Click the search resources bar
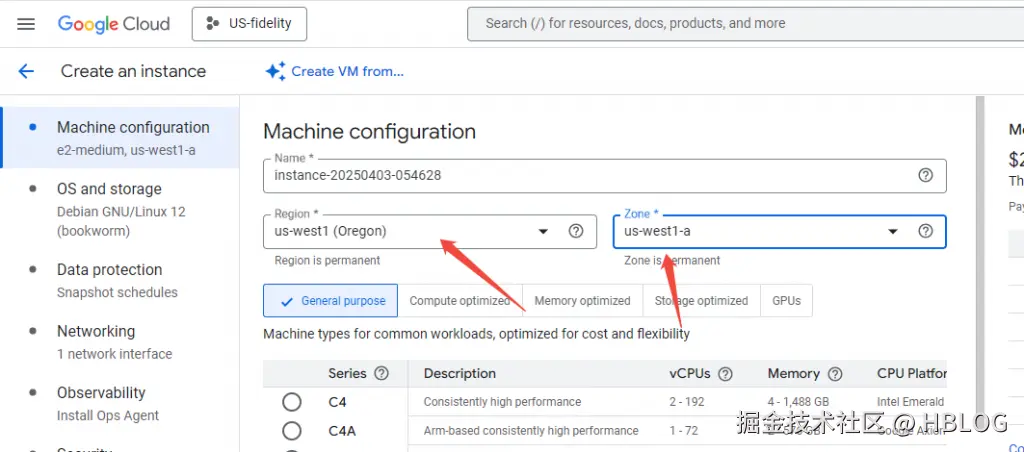The image size is (1024, 452). point(740,24)
